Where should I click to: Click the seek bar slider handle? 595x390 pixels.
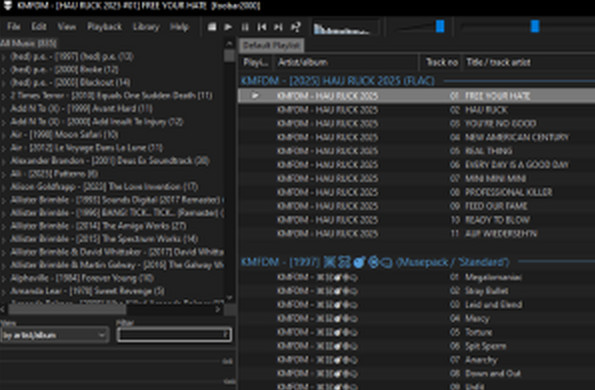[535, 27]
